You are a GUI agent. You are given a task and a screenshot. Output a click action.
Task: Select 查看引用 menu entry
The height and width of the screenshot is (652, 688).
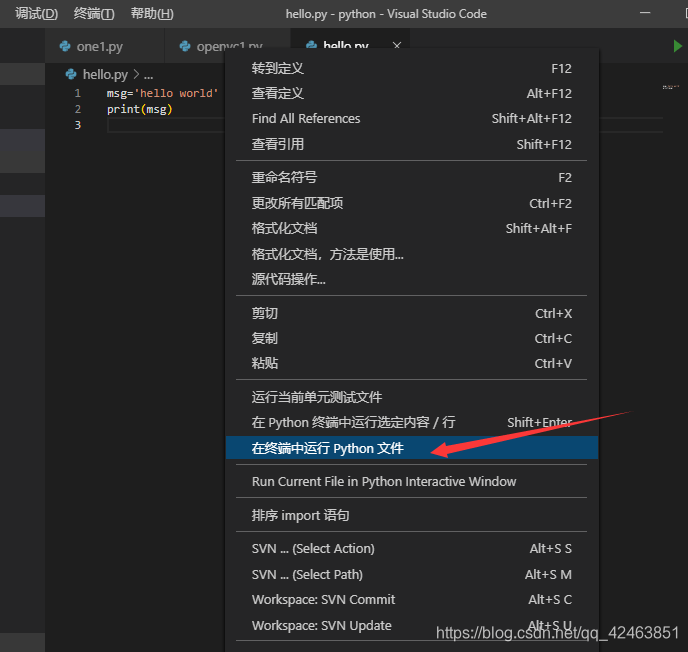tap(412, 144)
